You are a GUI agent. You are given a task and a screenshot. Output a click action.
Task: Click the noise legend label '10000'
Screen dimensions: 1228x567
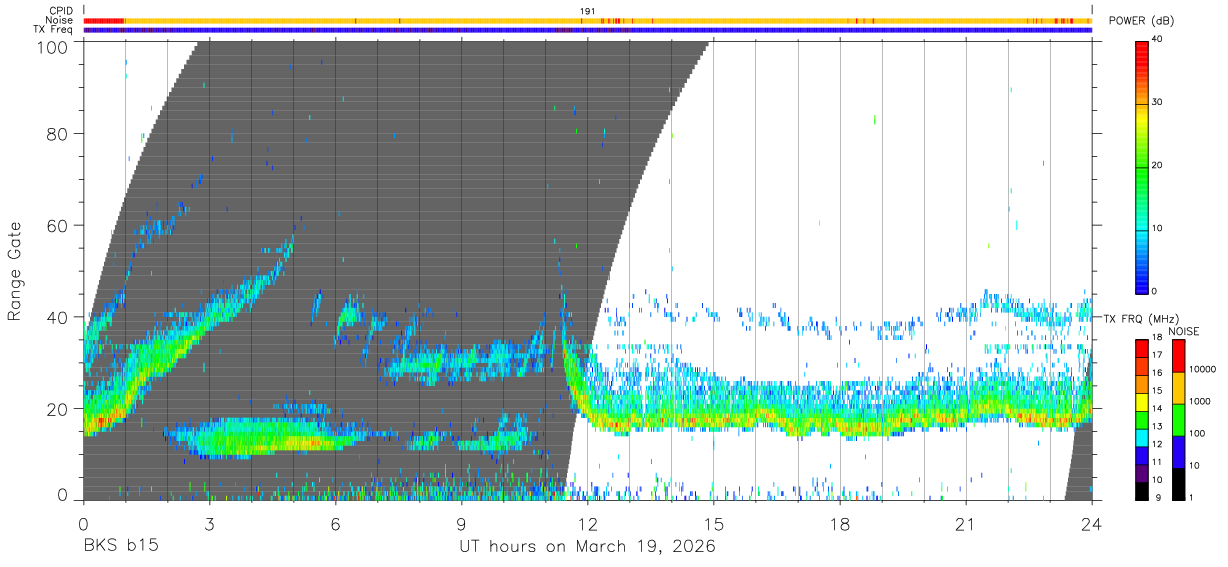point(1201,370)
